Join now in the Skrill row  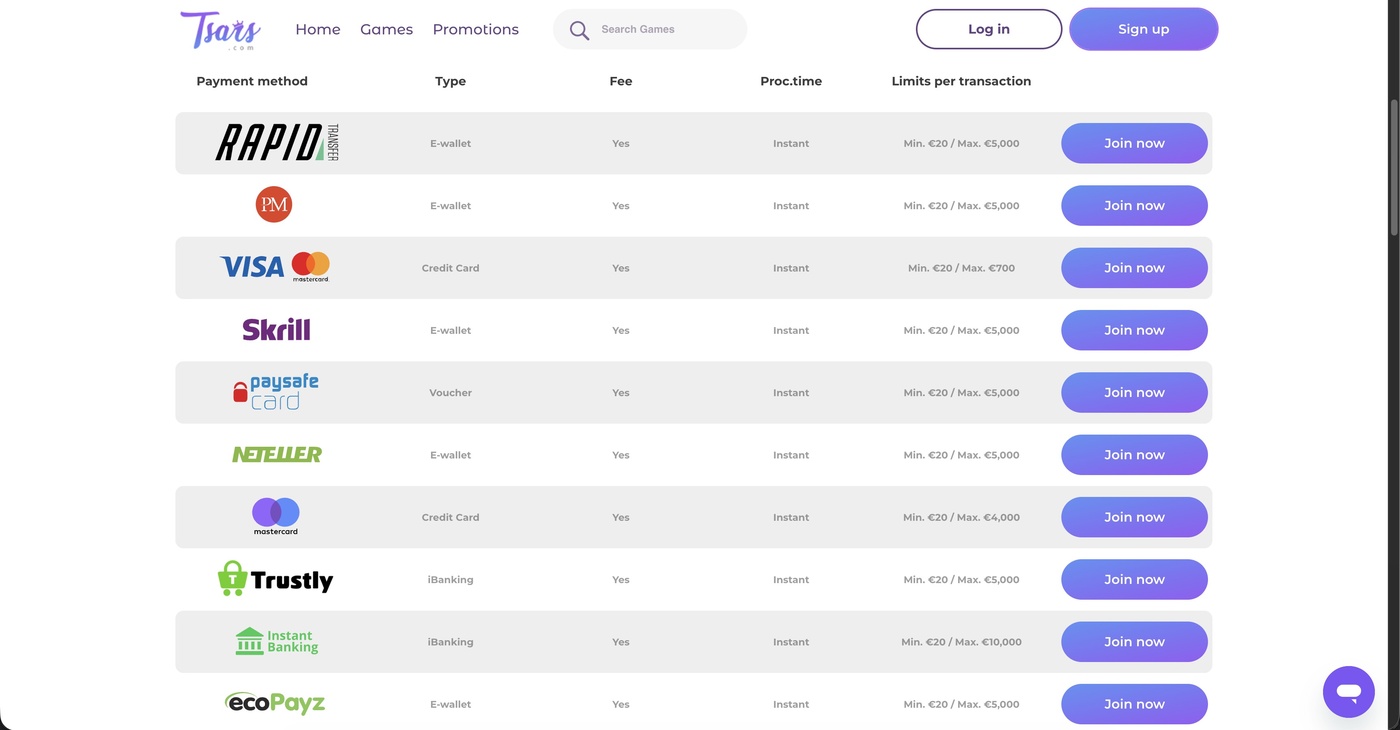1134,330
